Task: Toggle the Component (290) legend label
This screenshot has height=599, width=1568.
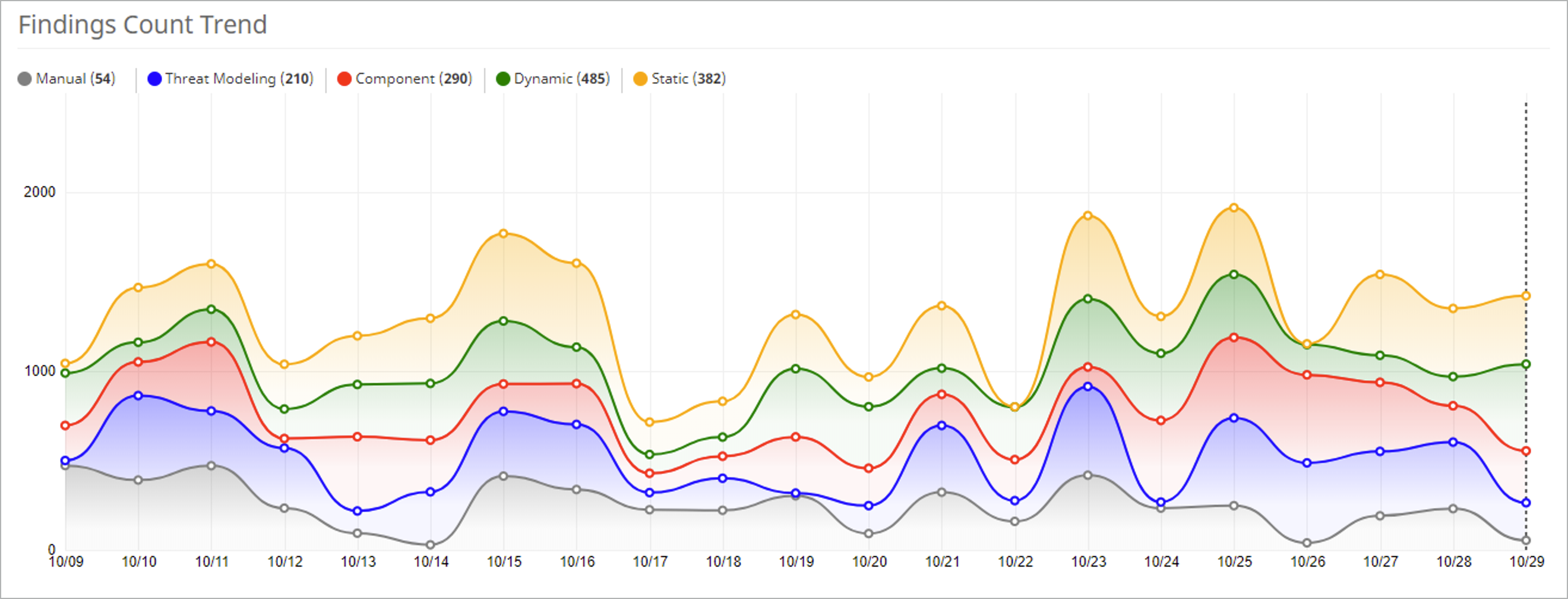Action: [414, 79]
